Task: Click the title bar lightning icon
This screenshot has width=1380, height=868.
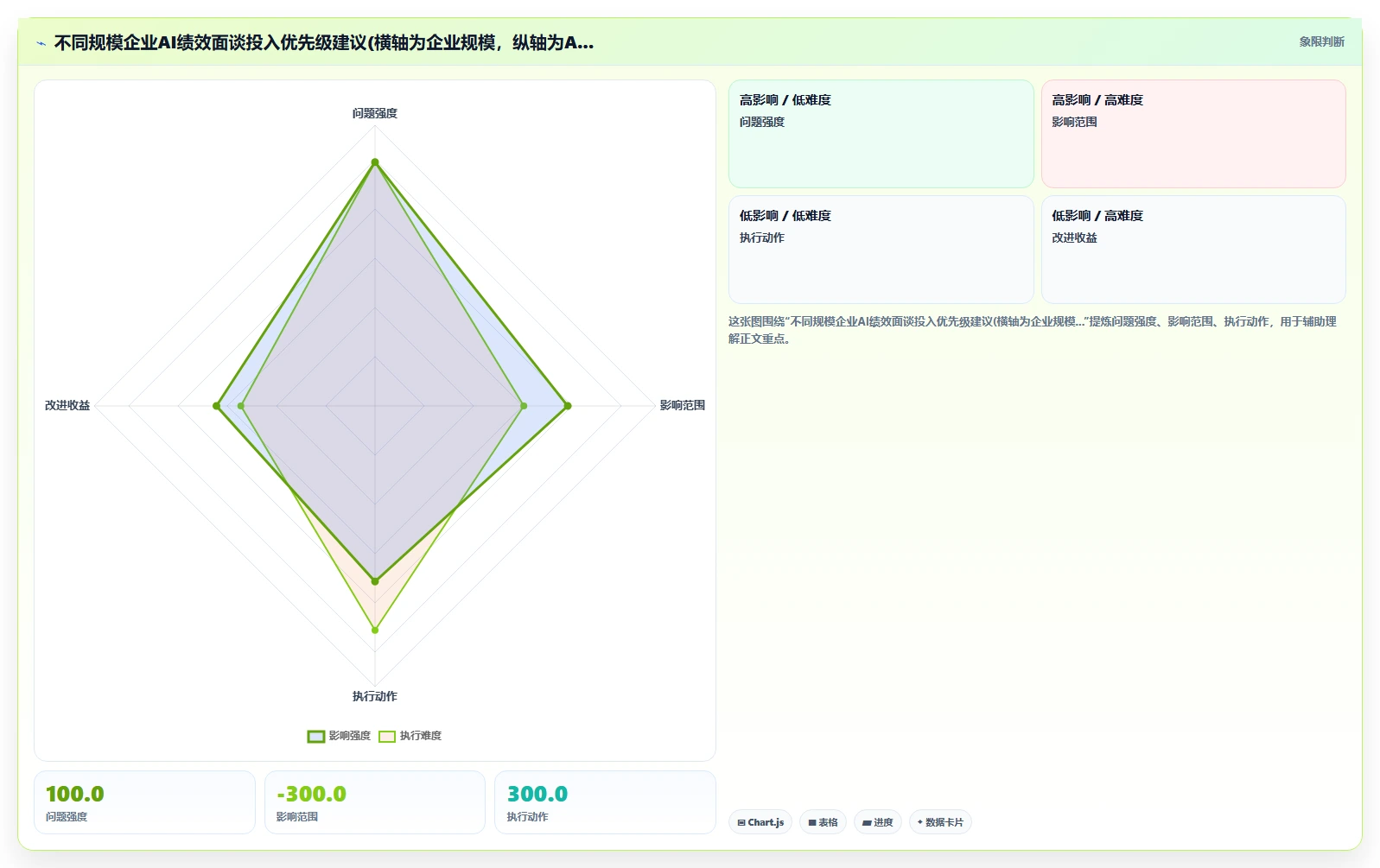Action: pyautogui.click(x=41, y=43)
